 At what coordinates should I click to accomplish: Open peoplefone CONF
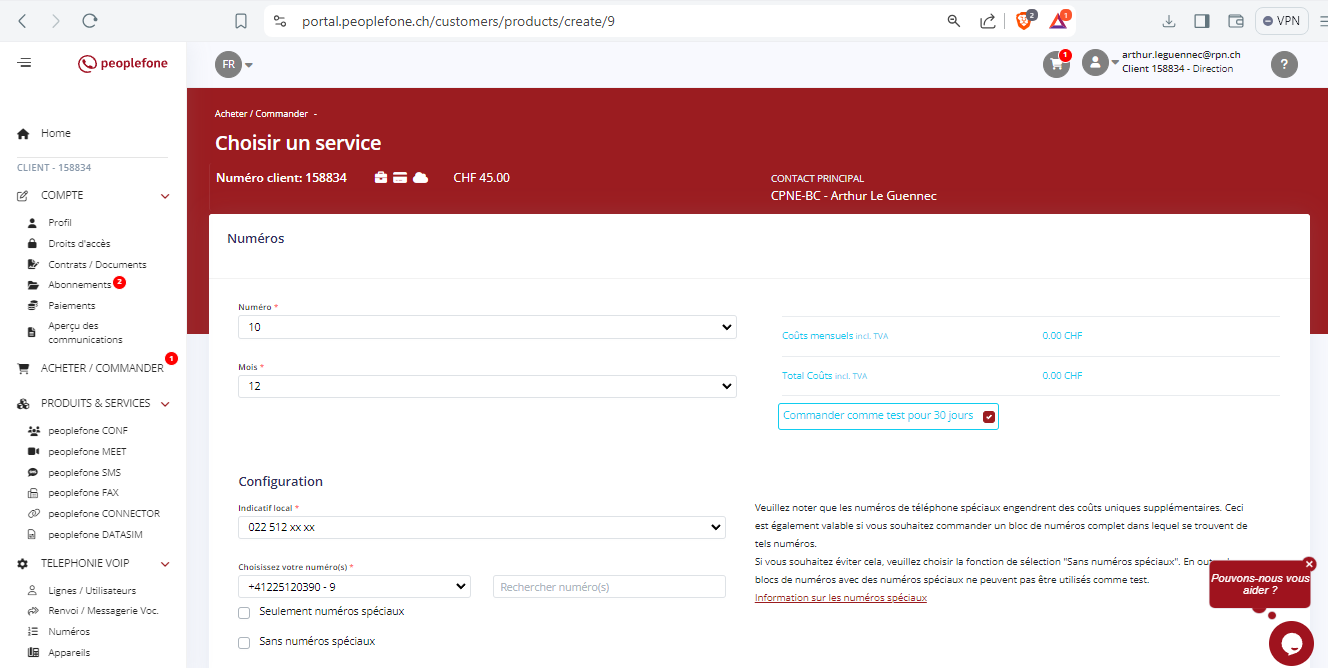coord(88,431)
